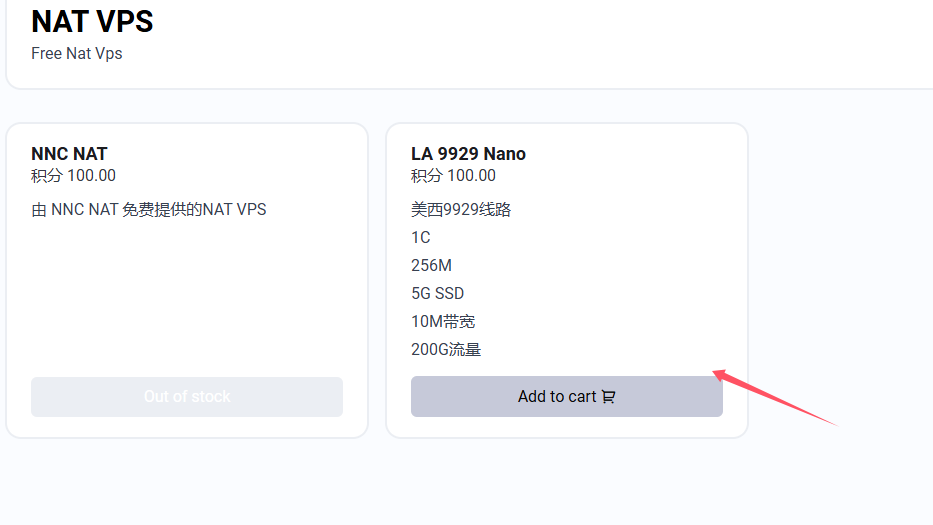Click the red arrow's tail end
933x525 pixels.
(x=834, y=424)
